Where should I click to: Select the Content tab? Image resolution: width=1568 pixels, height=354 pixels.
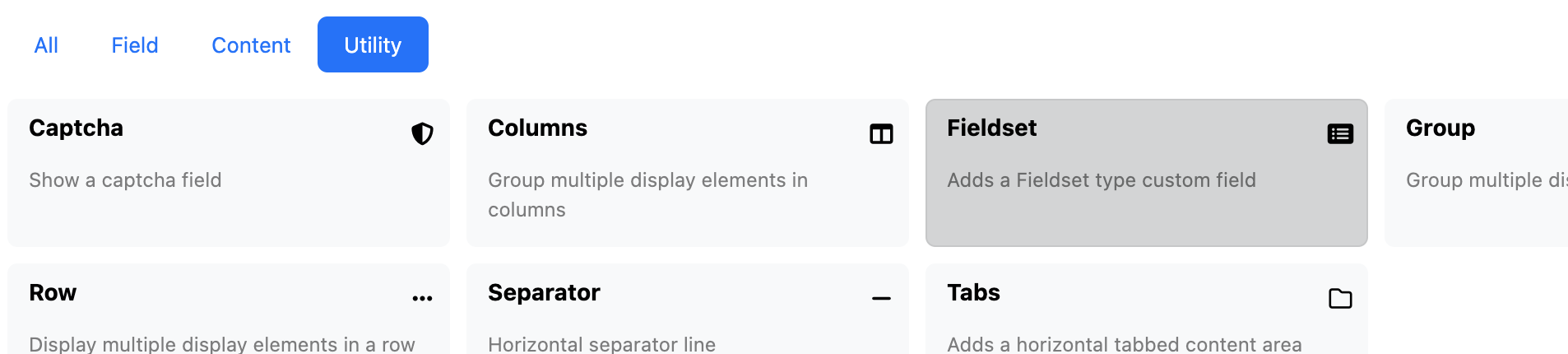pos(251,45)
